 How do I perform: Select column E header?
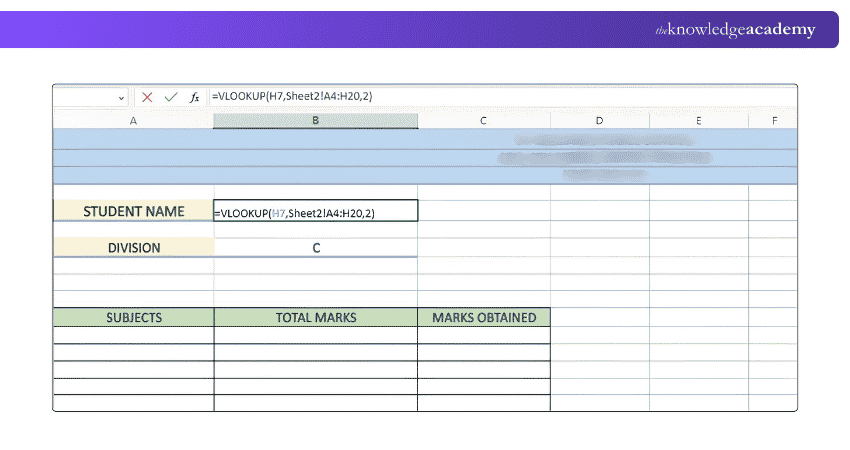699,121
